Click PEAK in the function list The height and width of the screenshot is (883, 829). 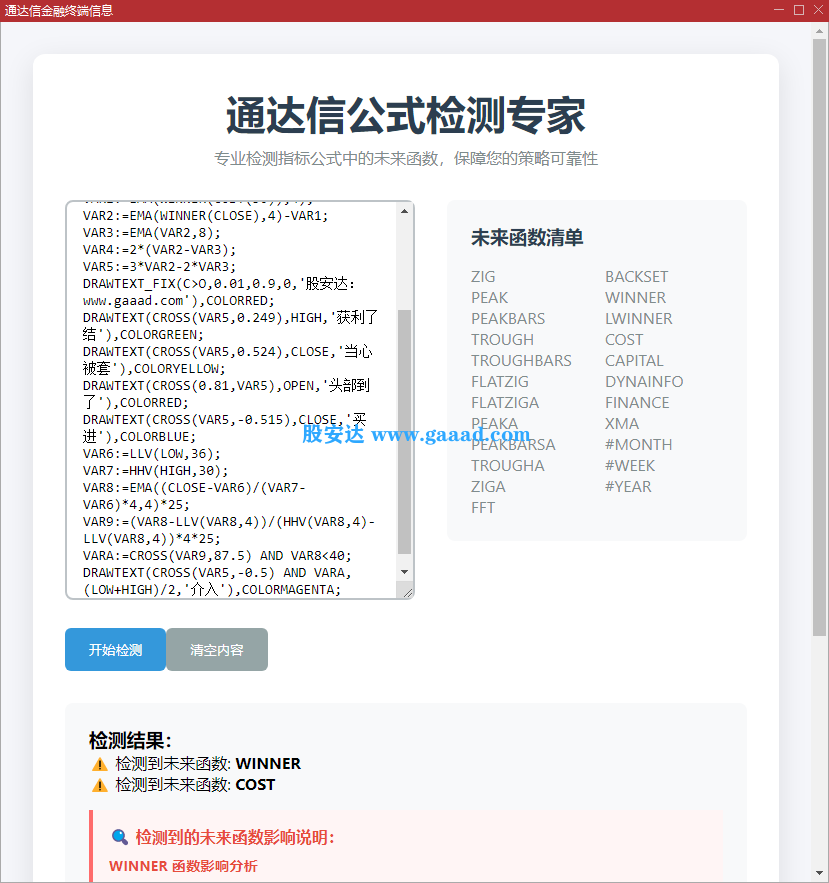point(489,297)
